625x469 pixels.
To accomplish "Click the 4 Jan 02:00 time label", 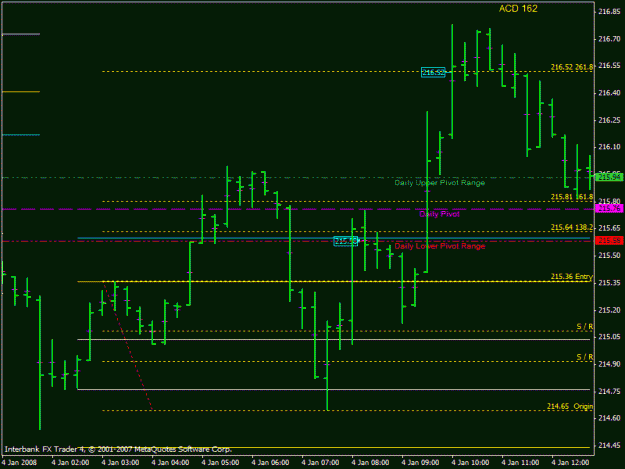I will pos(70,463).
